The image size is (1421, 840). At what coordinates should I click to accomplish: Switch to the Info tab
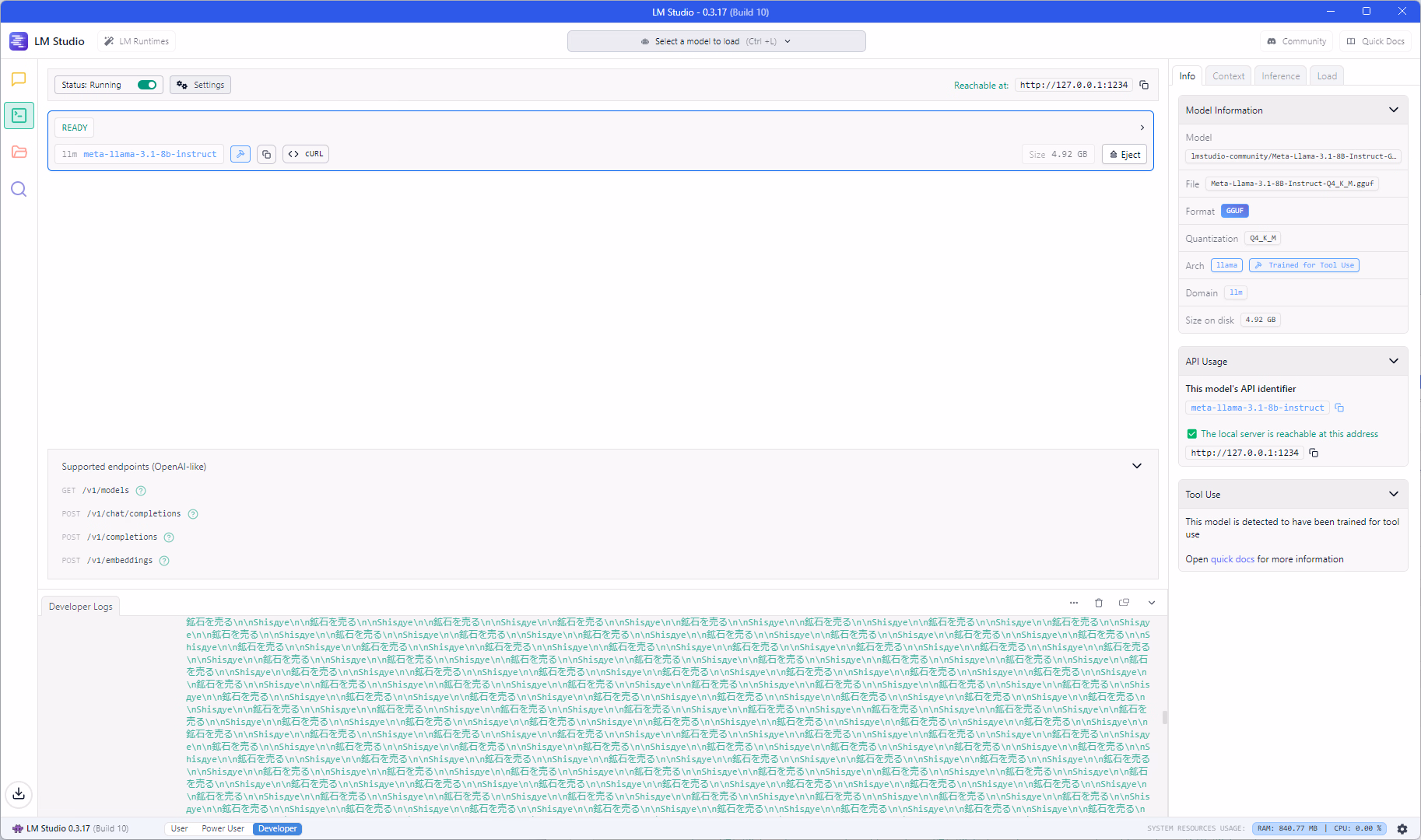pyautogui.click(x=1187, y=76)
